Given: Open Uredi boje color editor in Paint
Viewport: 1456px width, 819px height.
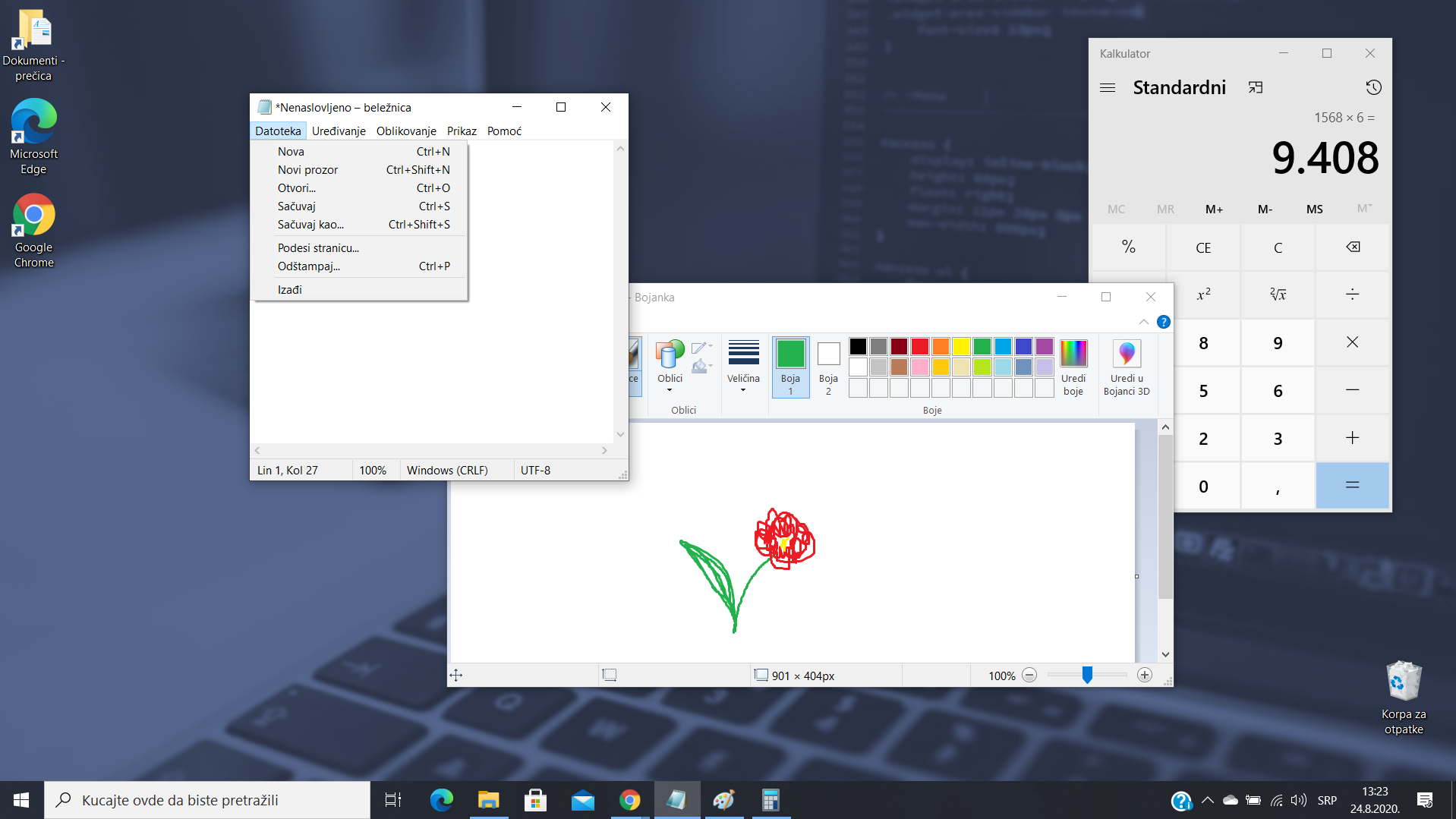Looking at the screenshot, I should click(x=1073, y=367).
